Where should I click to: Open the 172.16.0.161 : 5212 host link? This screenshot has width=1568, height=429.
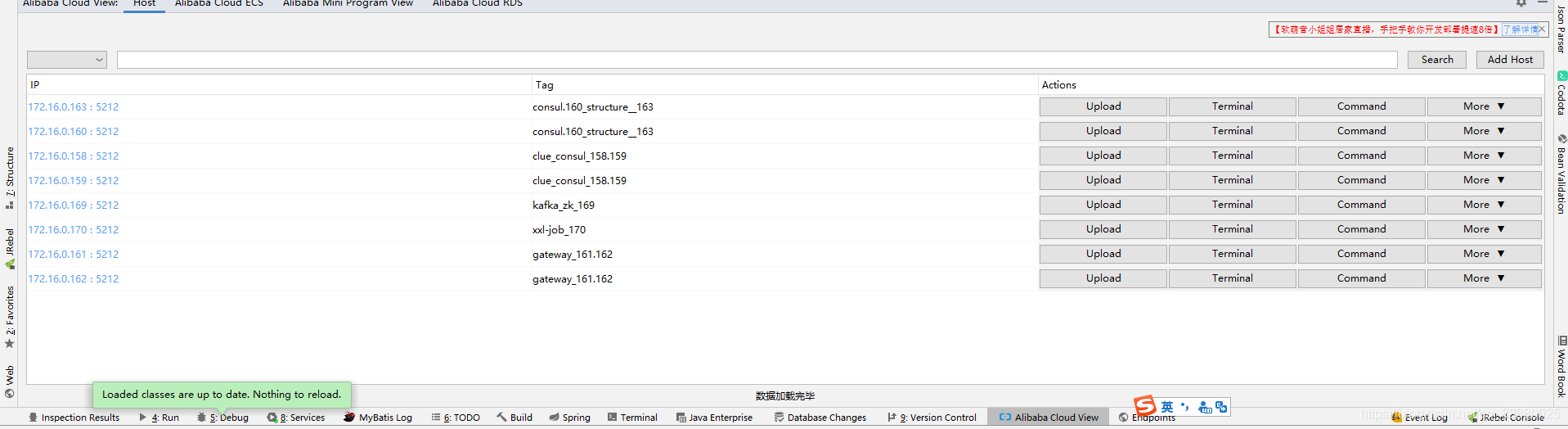74,255
